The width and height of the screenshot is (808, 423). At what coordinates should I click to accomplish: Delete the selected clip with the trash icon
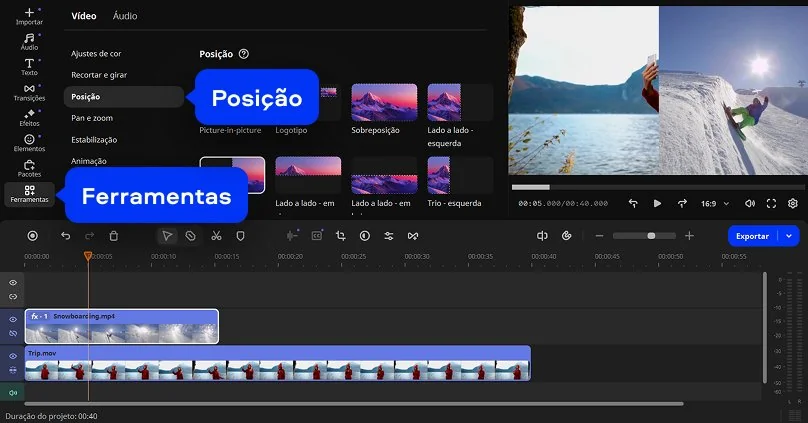[114, 236]
